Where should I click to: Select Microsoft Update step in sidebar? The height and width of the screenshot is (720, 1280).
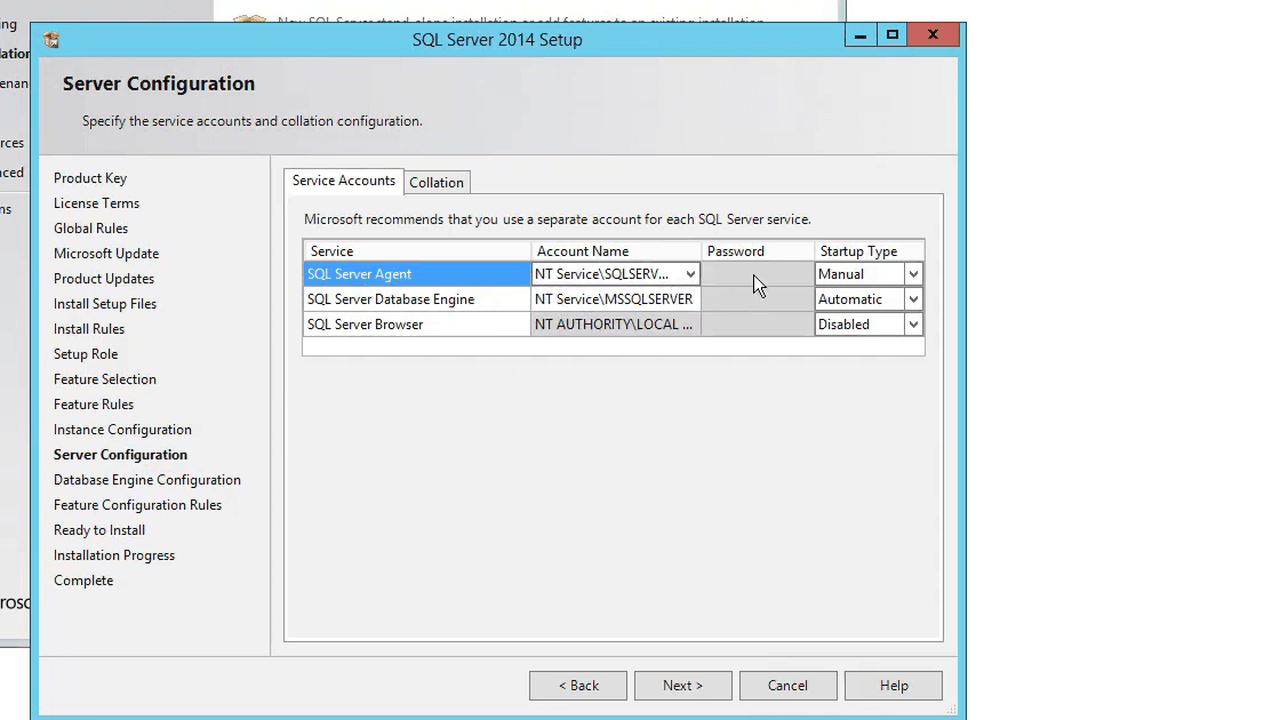106,253
